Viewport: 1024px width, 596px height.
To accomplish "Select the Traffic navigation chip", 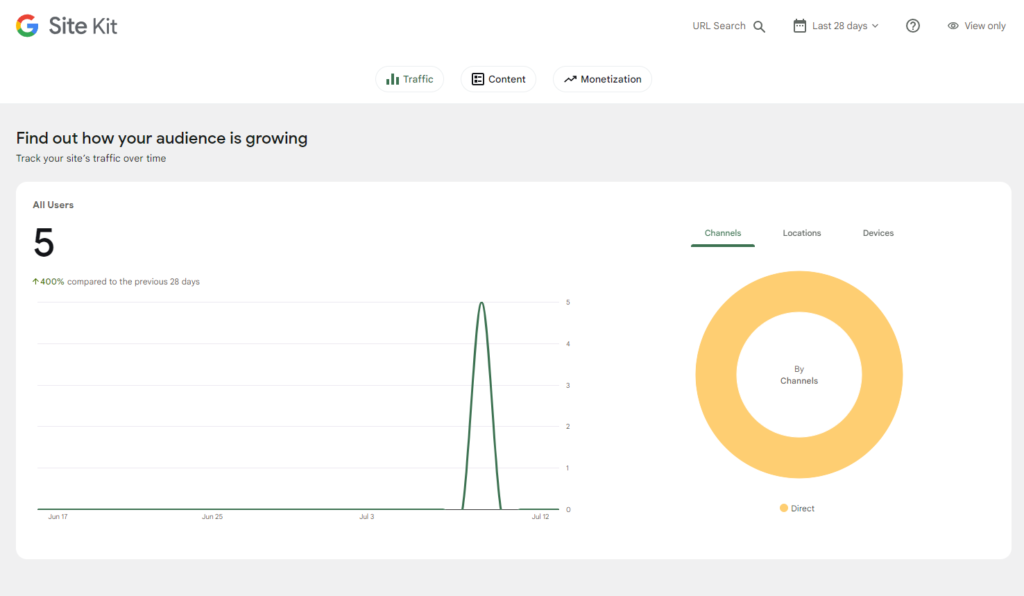I will 409,79.
